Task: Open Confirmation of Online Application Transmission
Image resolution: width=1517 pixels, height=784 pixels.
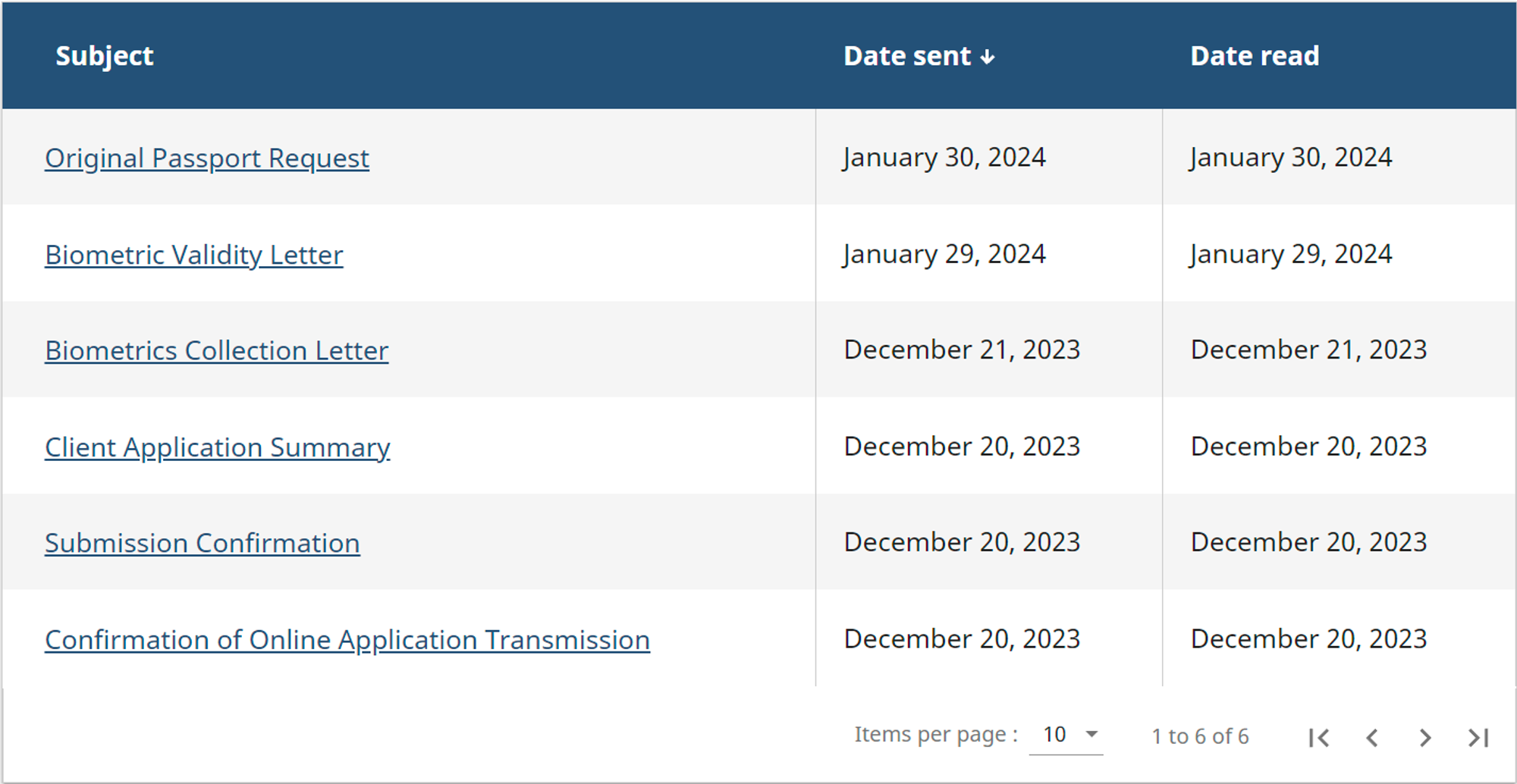Action: click(347, 640)
